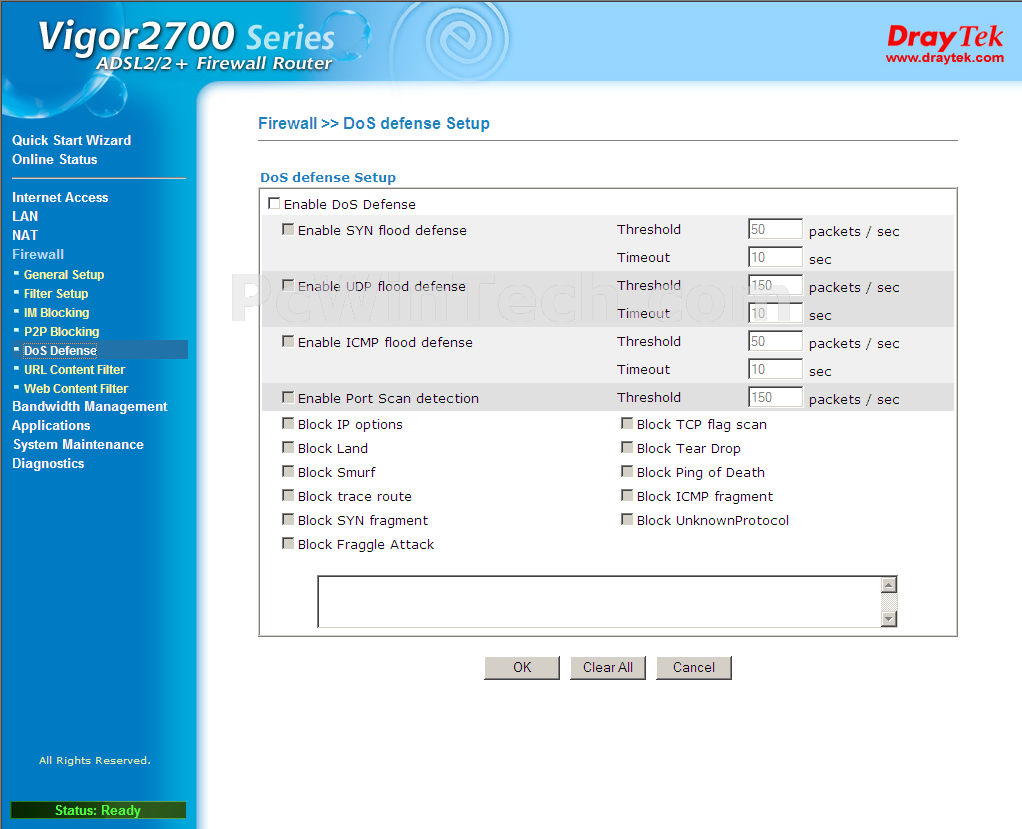Enable the DoS Defense master checkbox

[274, 203]
